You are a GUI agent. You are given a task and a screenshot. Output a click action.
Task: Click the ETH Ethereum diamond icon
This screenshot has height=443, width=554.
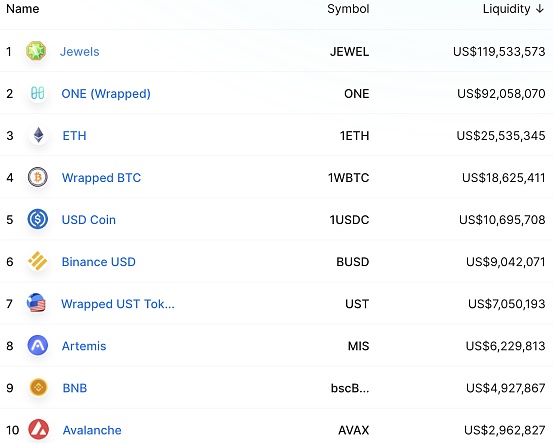click(38, 135)
